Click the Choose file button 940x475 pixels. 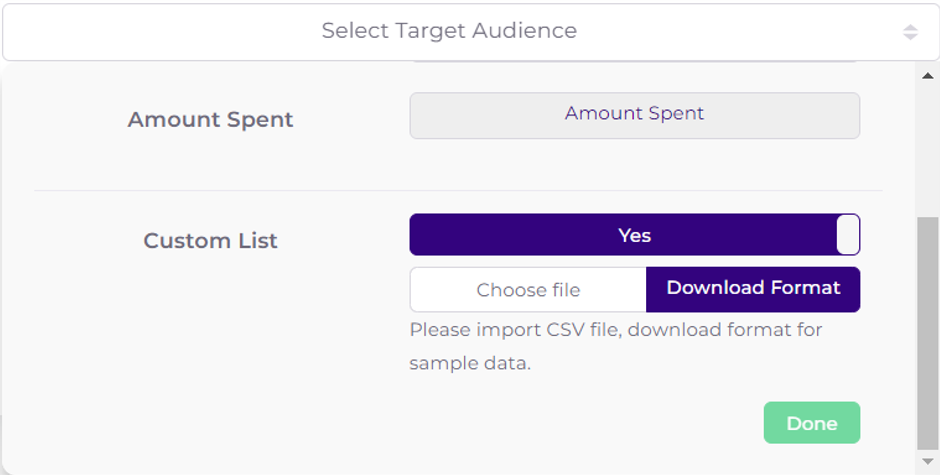pos(528,290)
